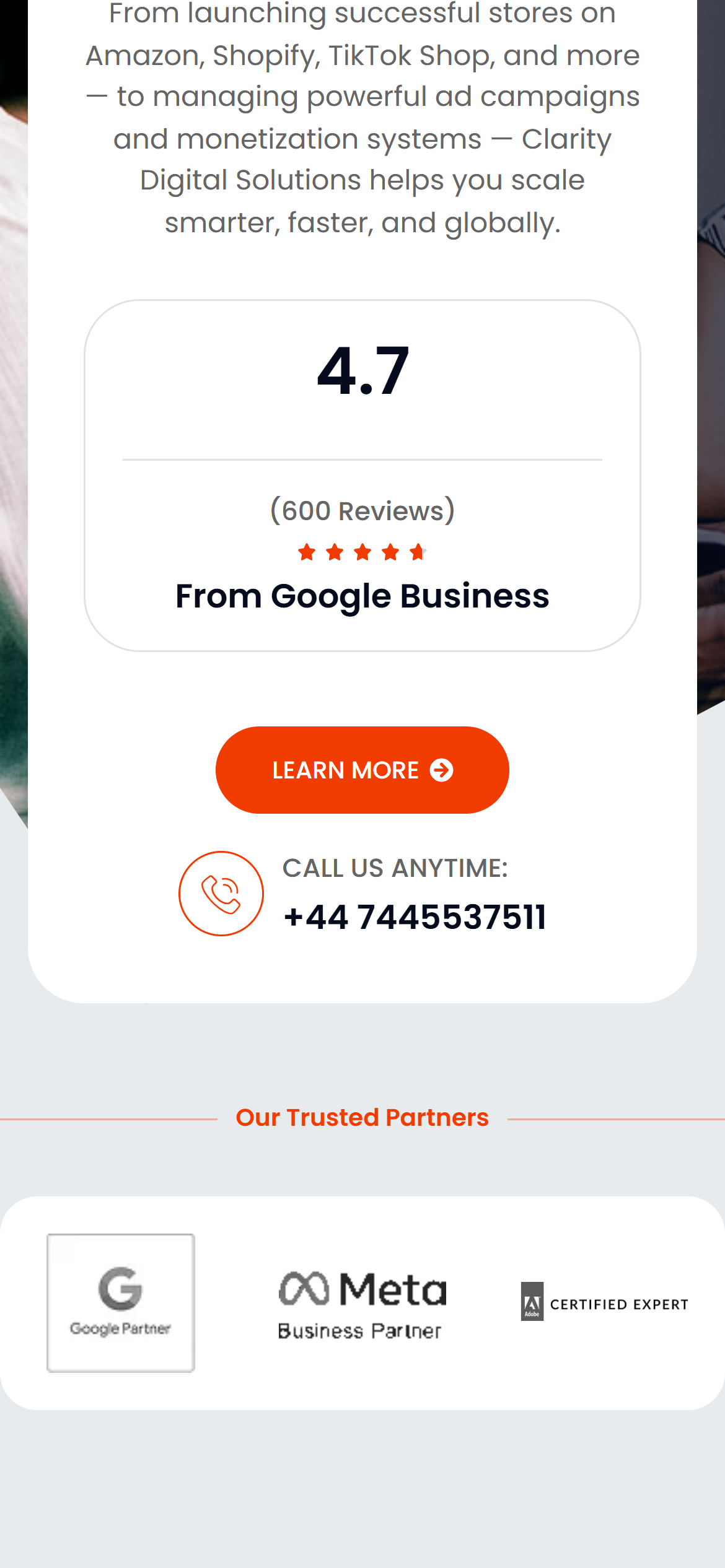Image resolution: width=725 pixels, height=1568 pixels.
Task: Call the +44 7445537511 phone number
Action: tap(415, 917)
